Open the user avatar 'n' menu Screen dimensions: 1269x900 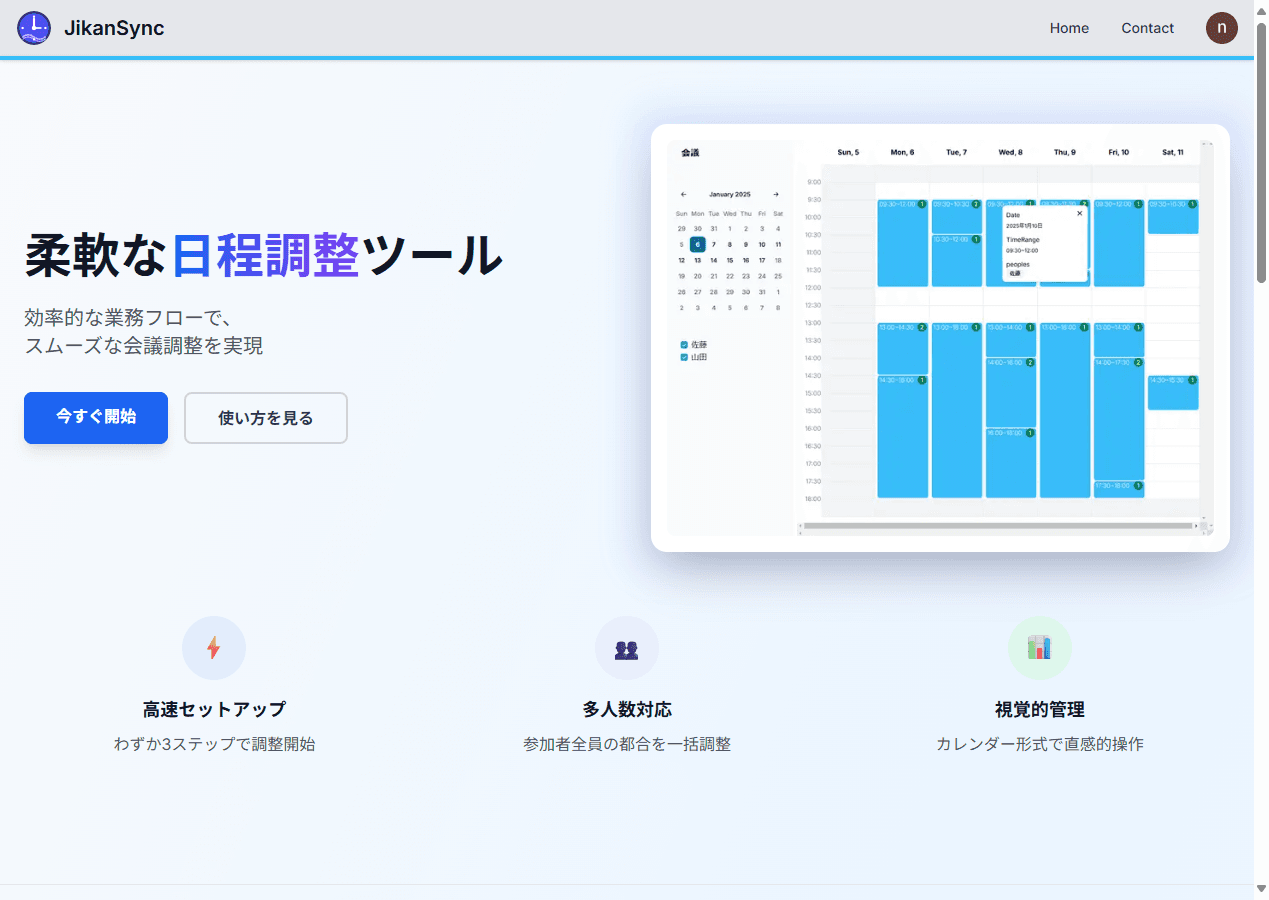[x=1221, y=28]
